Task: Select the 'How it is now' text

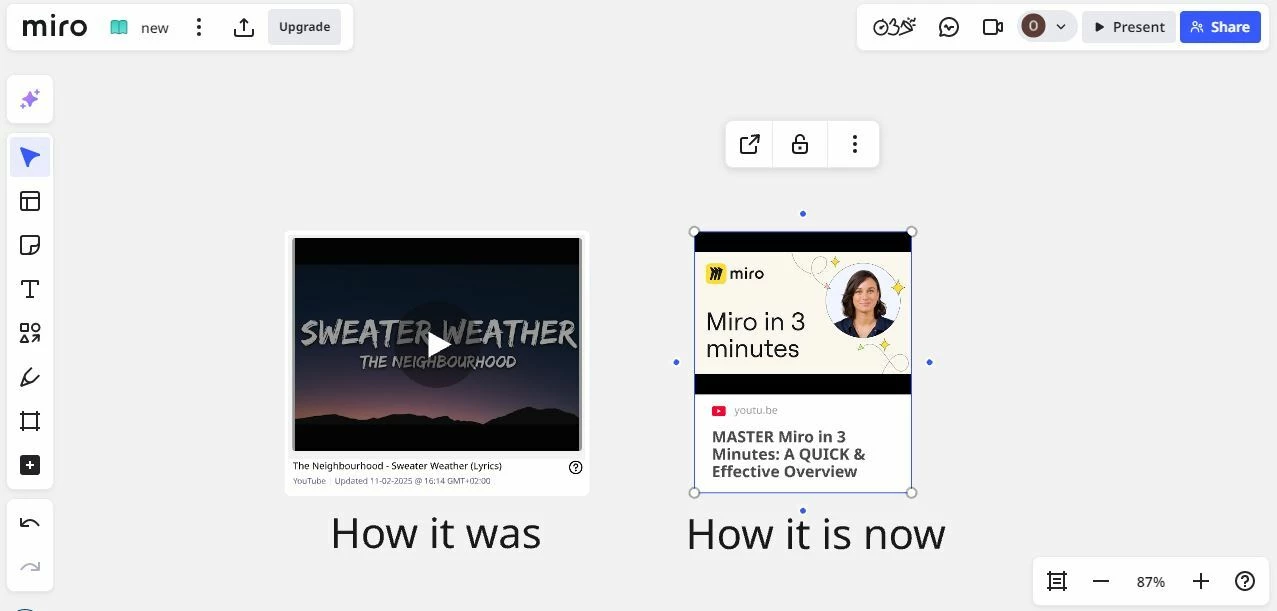Action: click(816, 533)
